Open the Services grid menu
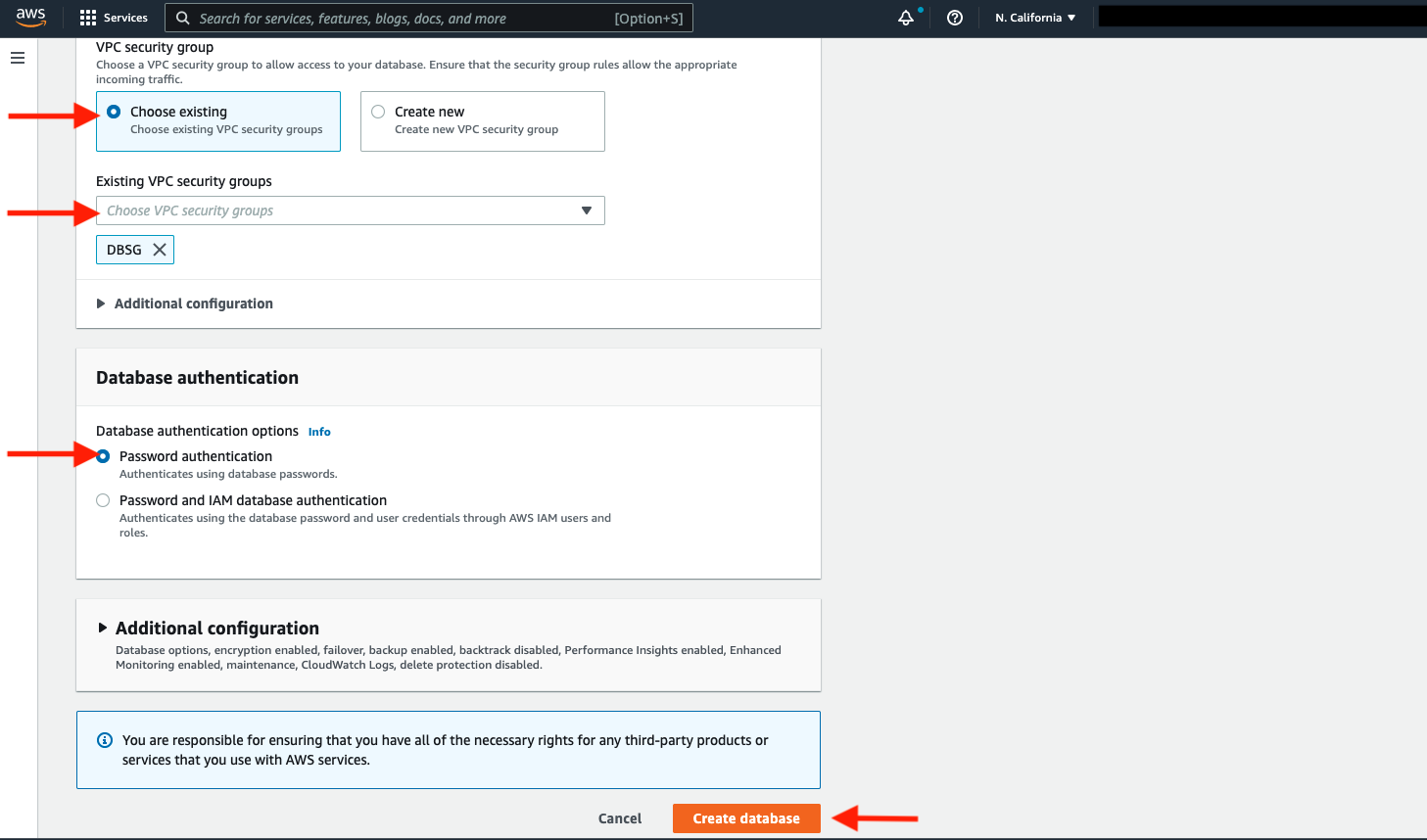1427x840 pixels. 88,18
